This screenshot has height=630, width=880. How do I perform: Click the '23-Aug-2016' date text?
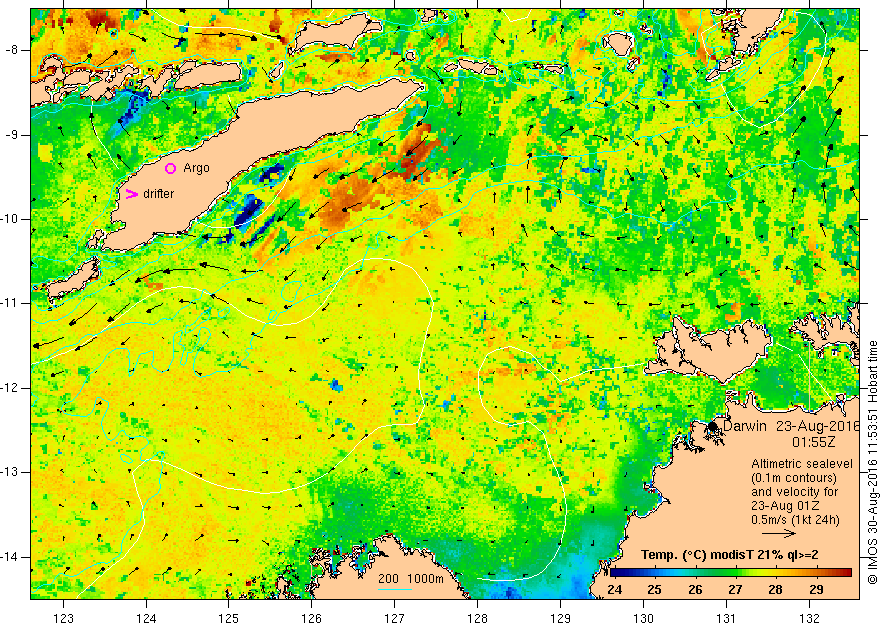(818, 426)
